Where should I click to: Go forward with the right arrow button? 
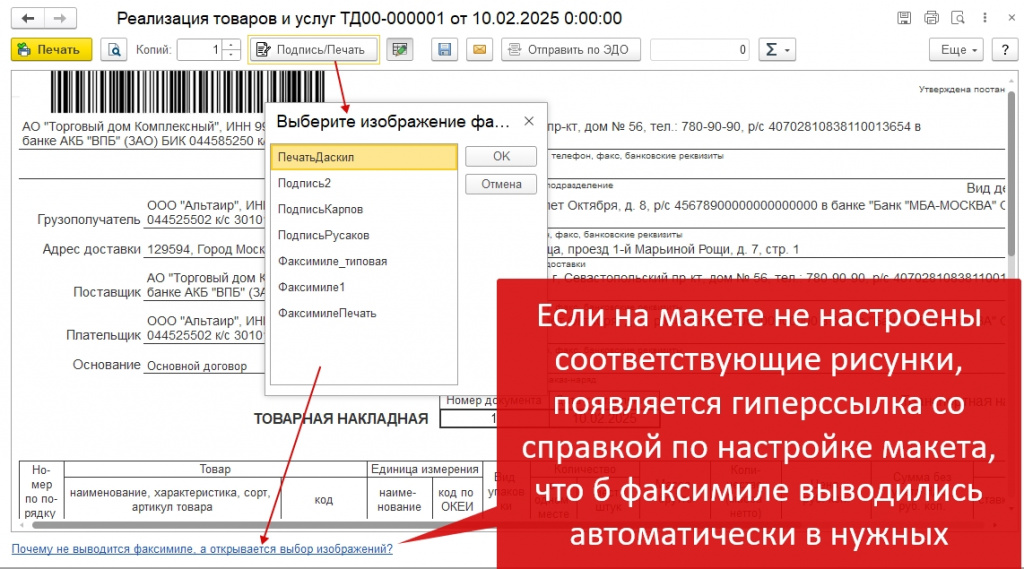click(x=60, y=18)
